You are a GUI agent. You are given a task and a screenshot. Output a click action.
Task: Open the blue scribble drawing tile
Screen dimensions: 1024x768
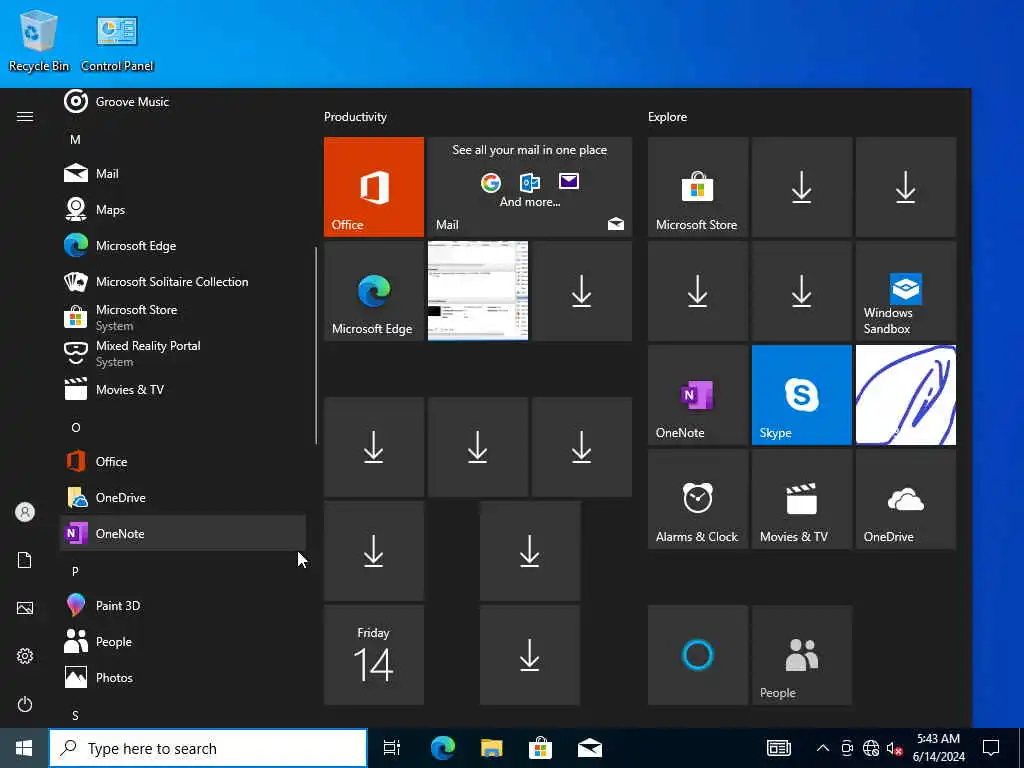[906, 394]
